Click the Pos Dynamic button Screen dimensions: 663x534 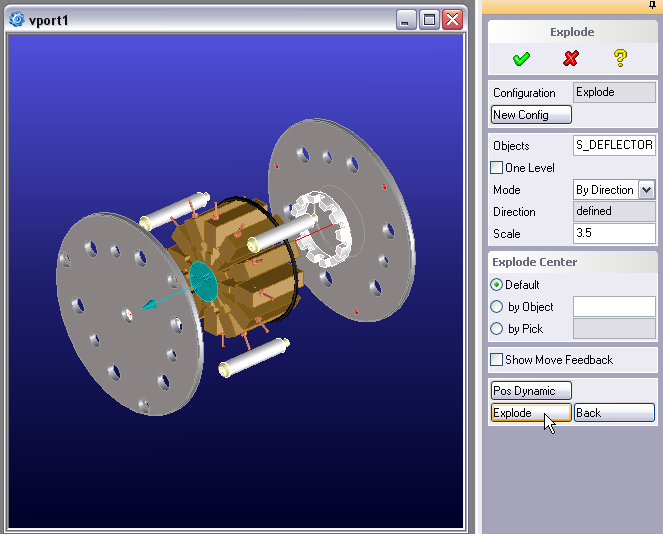coord(531,391)
